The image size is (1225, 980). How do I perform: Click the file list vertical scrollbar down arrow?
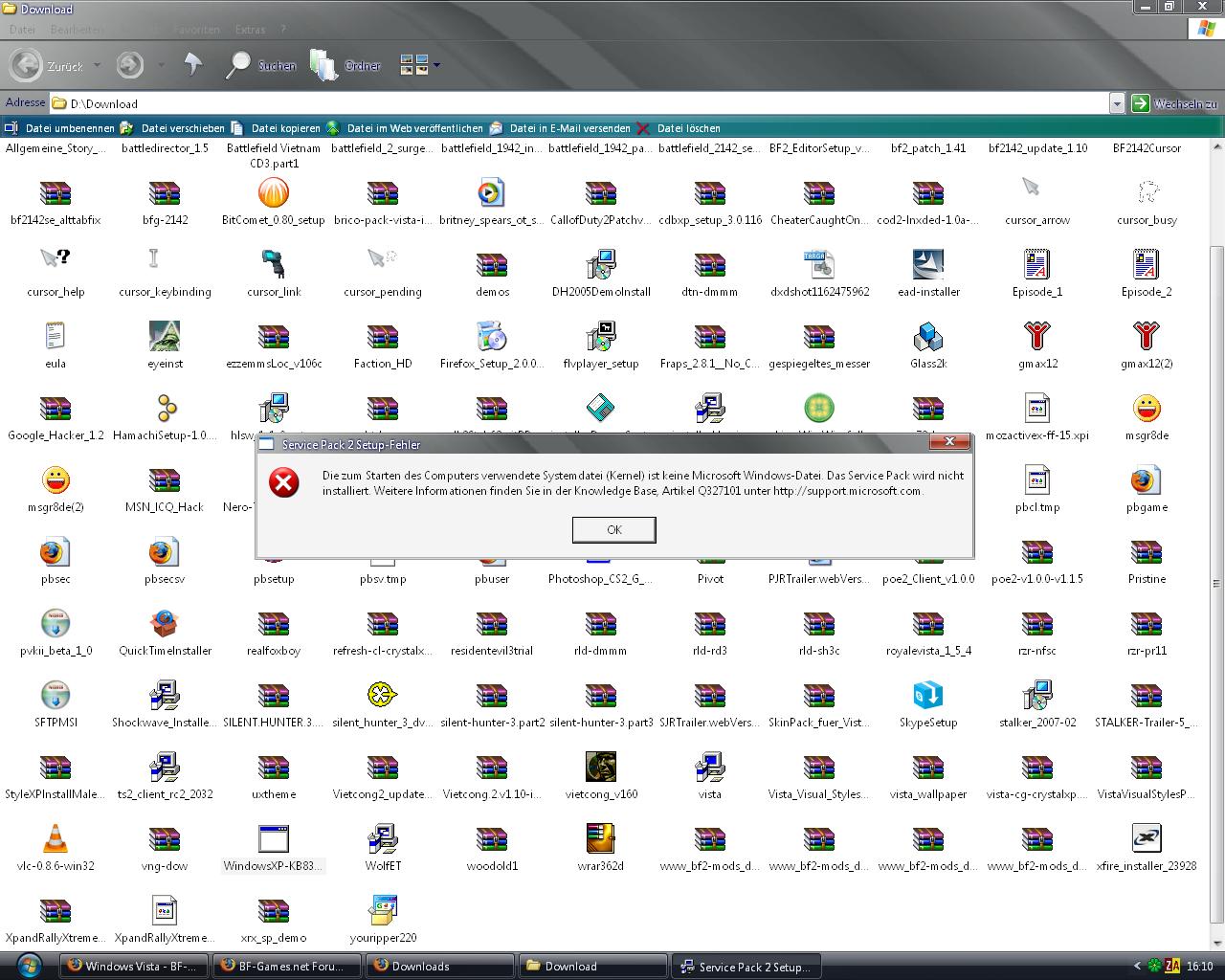pos(1217,942)
